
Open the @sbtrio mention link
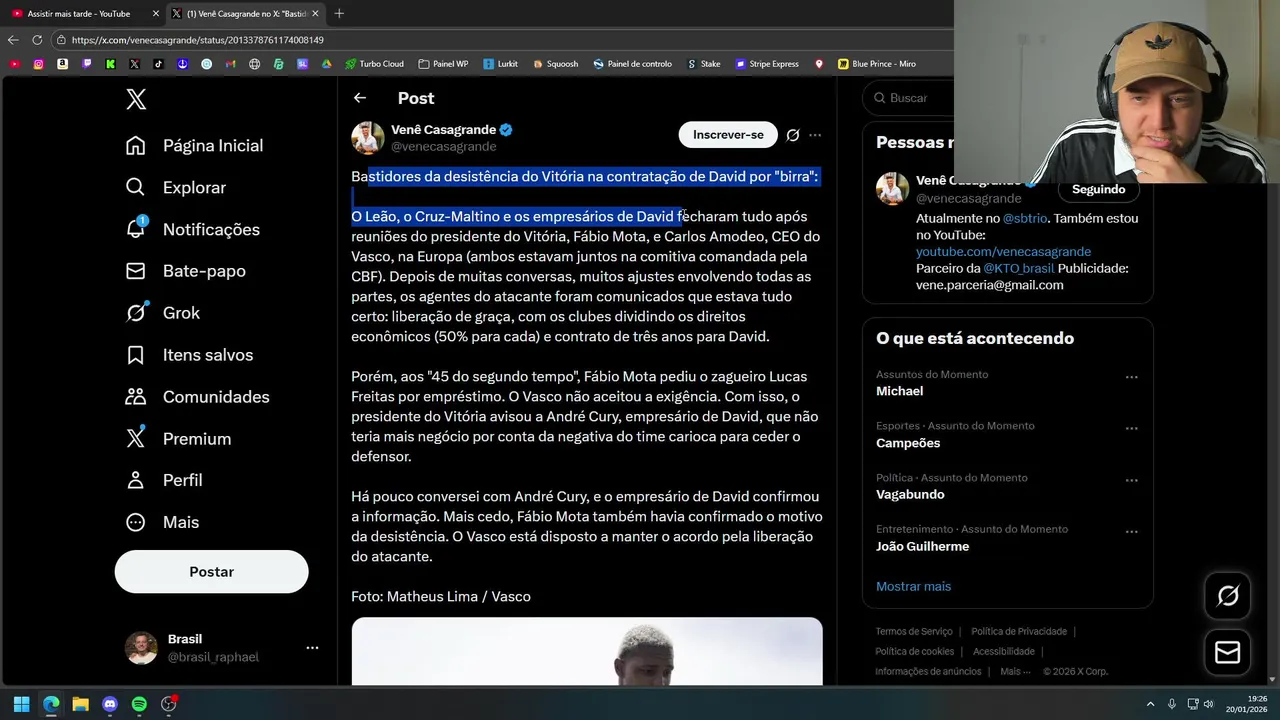click(1025, 218)
